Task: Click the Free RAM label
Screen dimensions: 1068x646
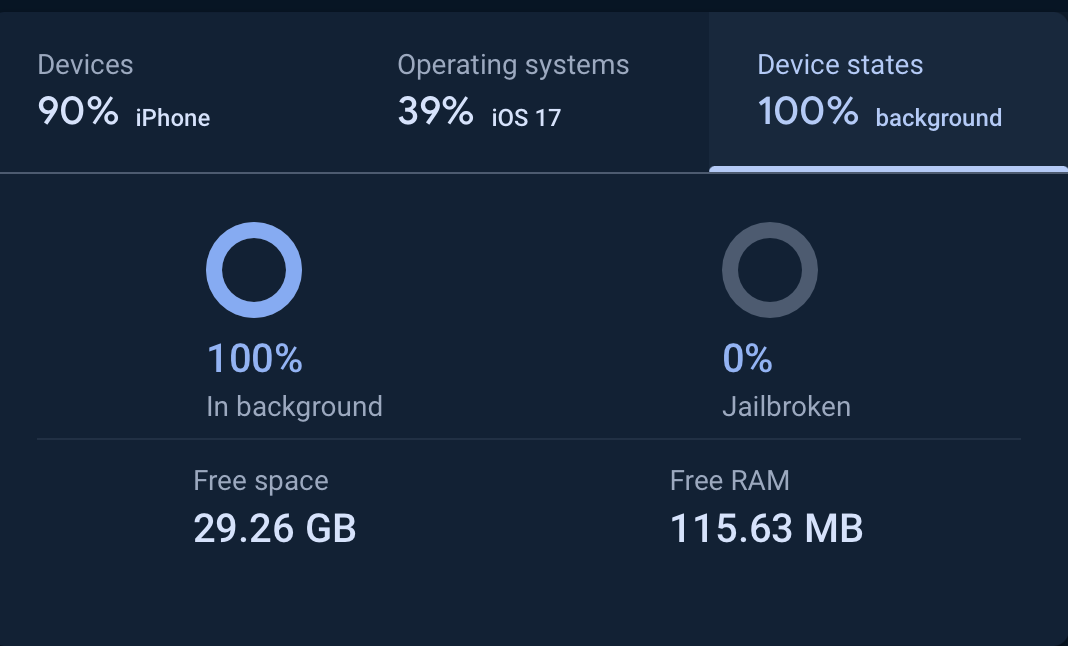Action: tap(730, 481)
